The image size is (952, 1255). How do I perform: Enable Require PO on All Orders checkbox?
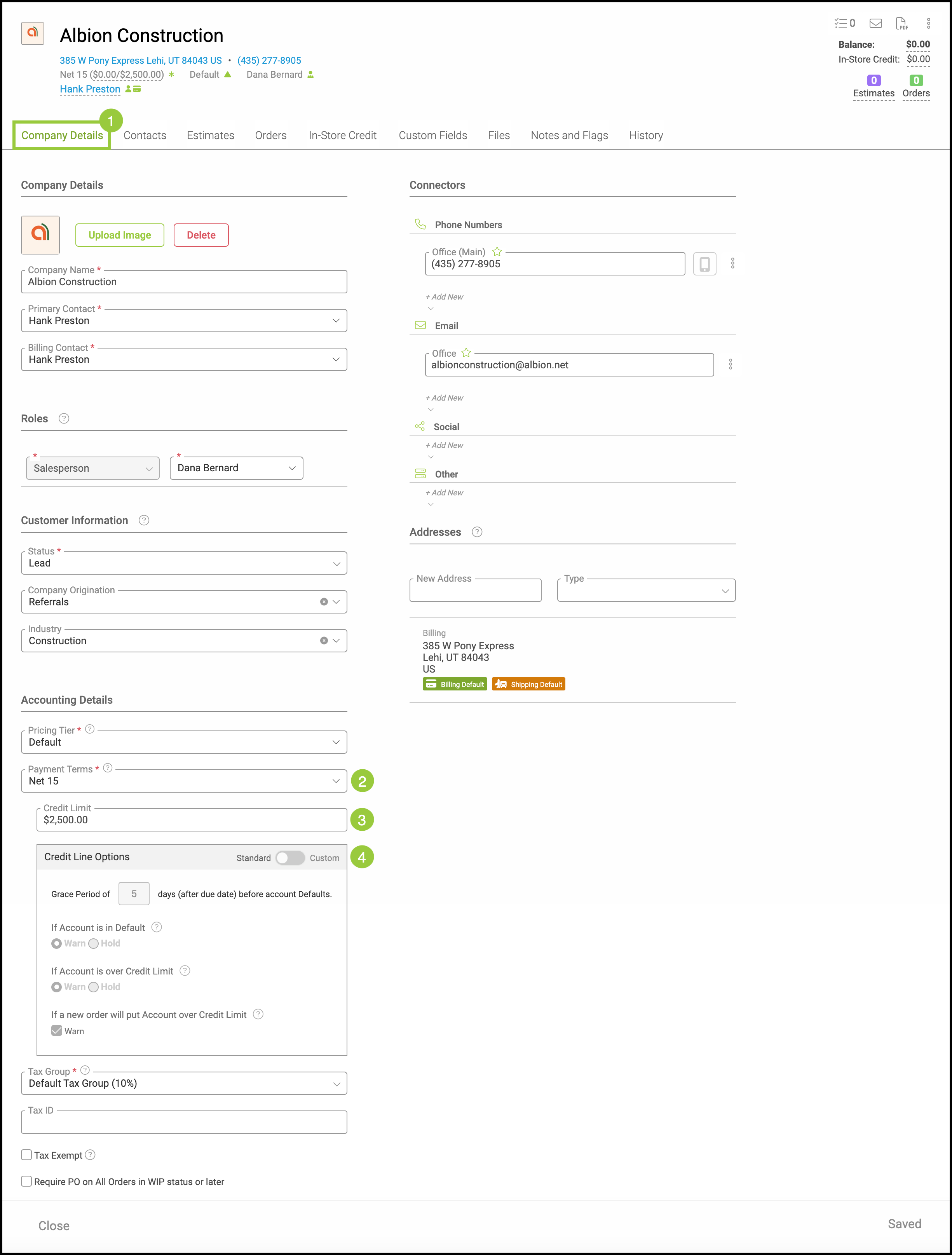27,1181
